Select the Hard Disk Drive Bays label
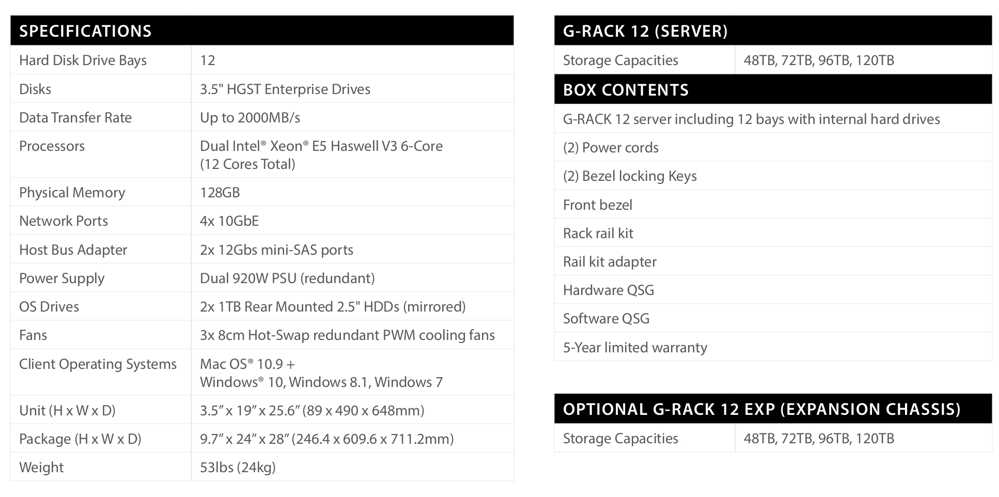This screenshot has height=497, width=999. pos(83,60)
